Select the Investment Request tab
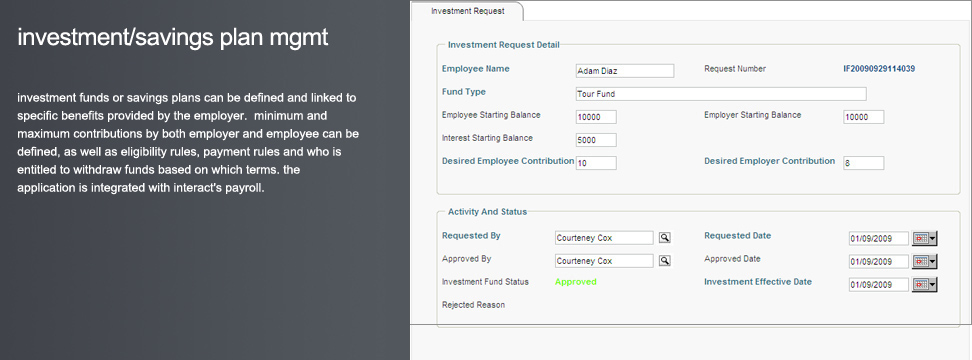 [x=468, y=11]
